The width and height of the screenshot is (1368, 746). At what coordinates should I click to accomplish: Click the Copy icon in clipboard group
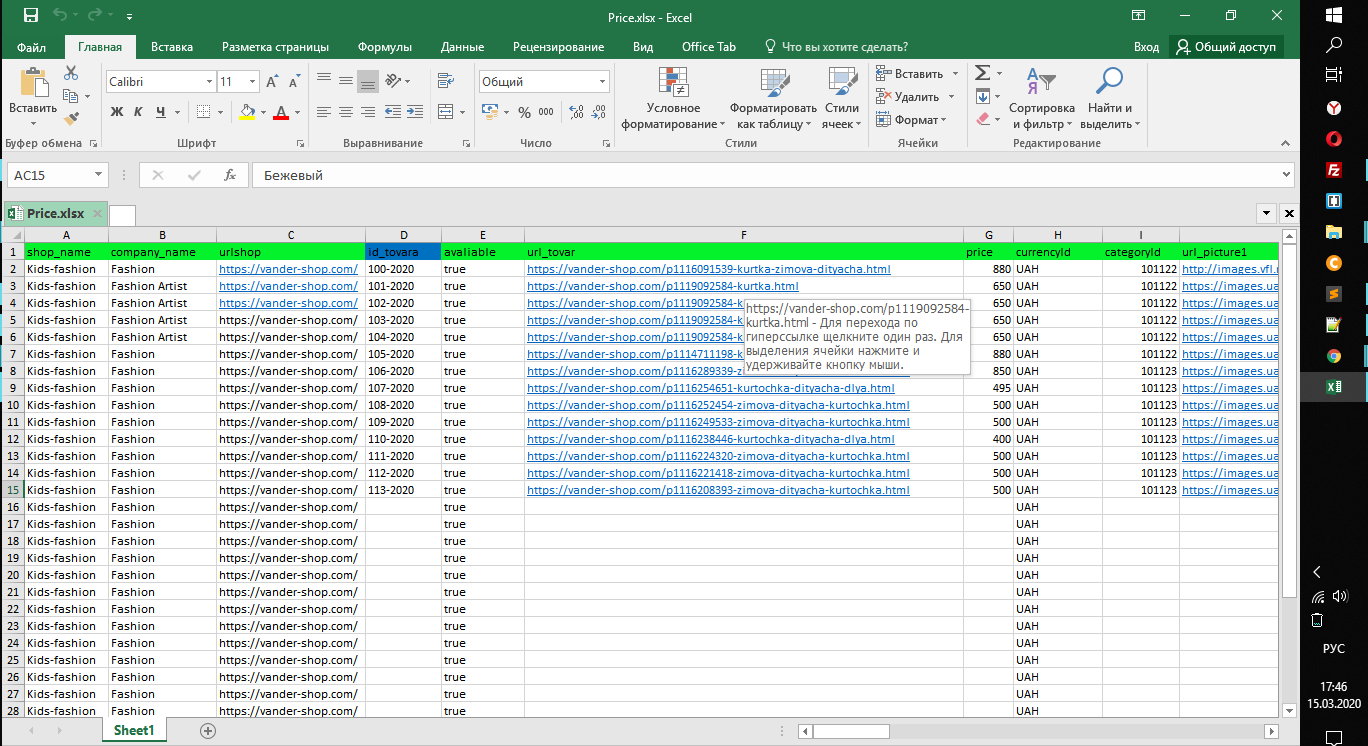[x=70, y=96]
